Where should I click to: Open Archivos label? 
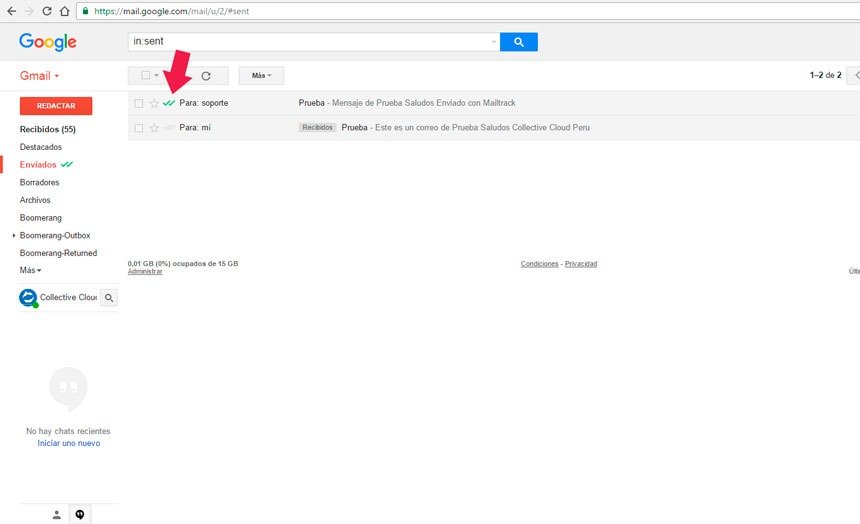(35, 200)
